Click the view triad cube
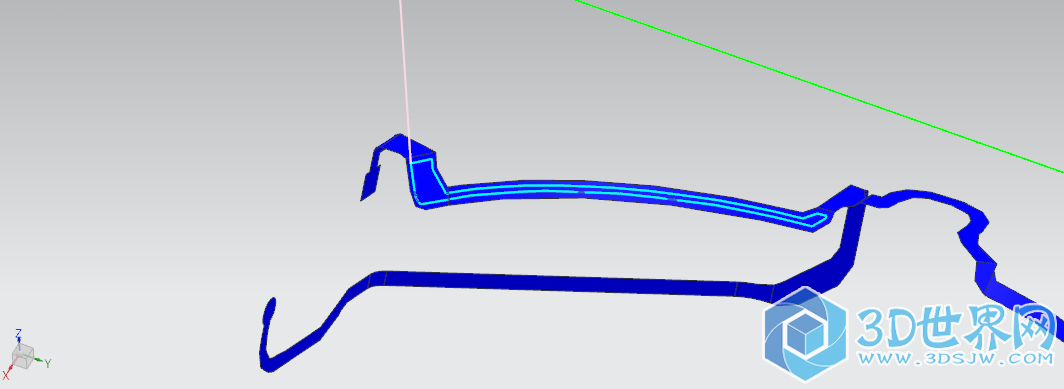This screenshot has height=389, width=1064. coord(22,356)
